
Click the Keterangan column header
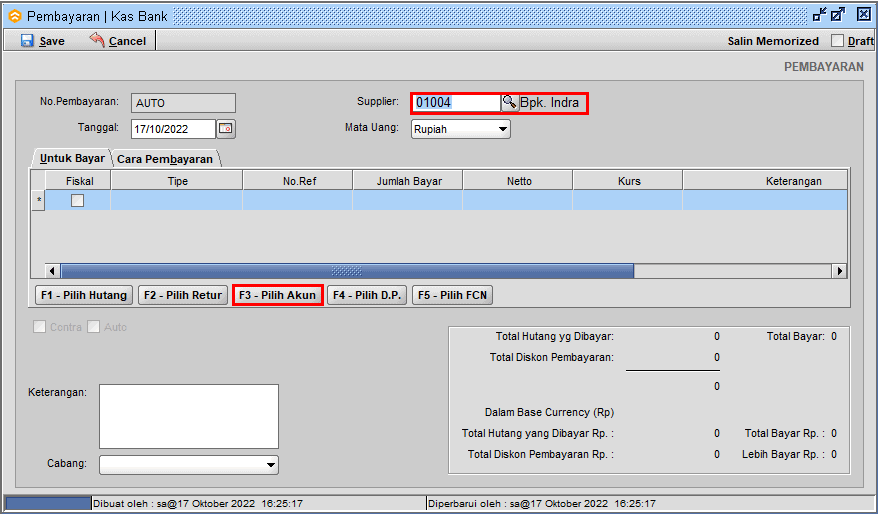coord(765,181)
